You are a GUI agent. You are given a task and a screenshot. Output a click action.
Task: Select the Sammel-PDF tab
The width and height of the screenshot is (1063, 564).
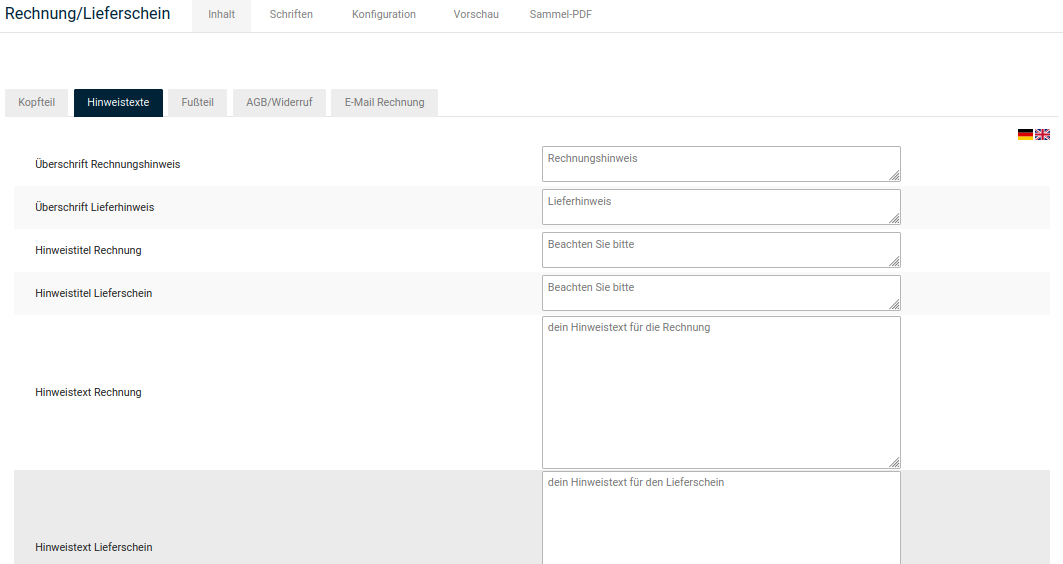pos(560,15)
